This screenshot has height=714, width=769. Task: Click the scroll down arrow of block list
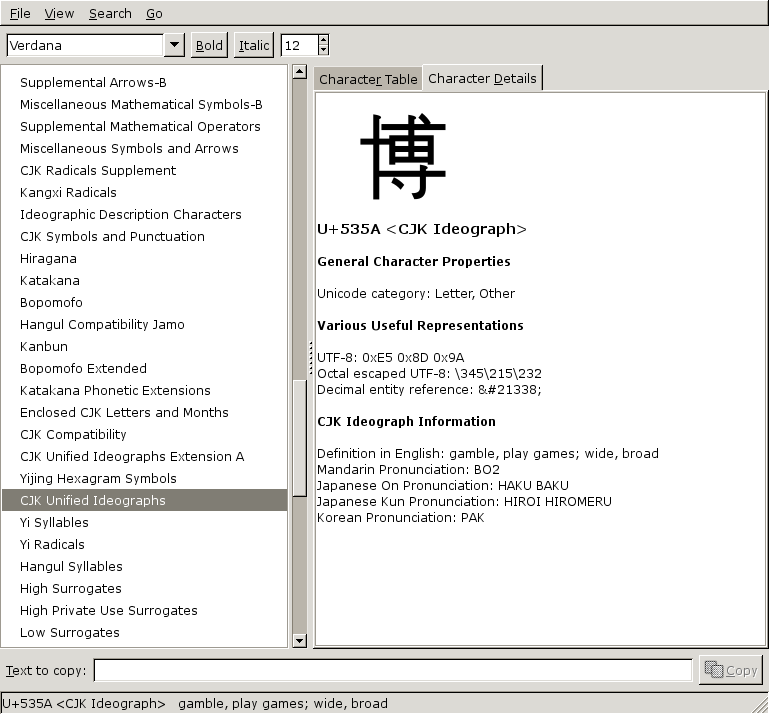click(299, 640)
